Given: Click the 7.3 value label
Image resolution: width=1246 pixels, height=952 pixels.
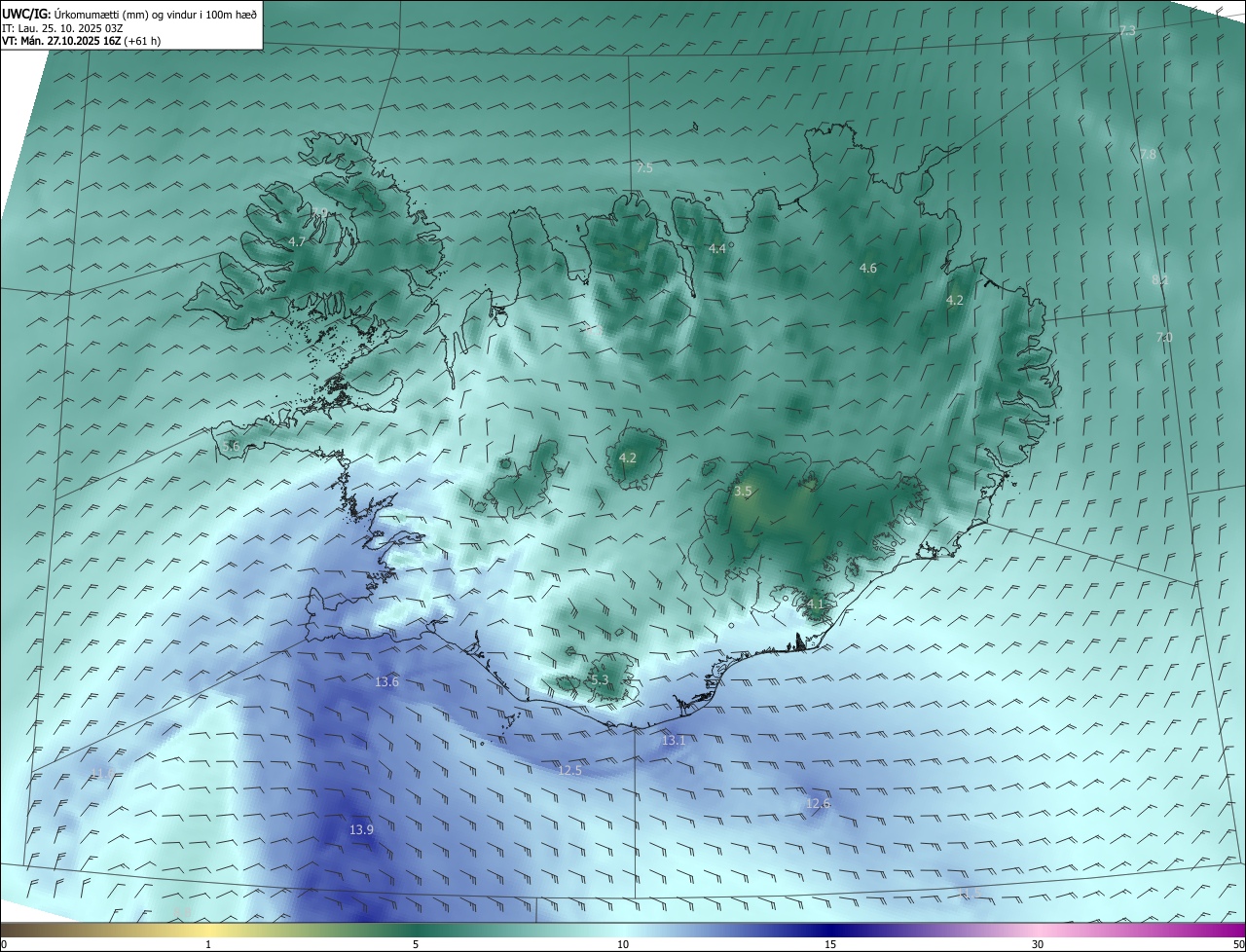Looking at the screenshot, I should pos(1127,31).
